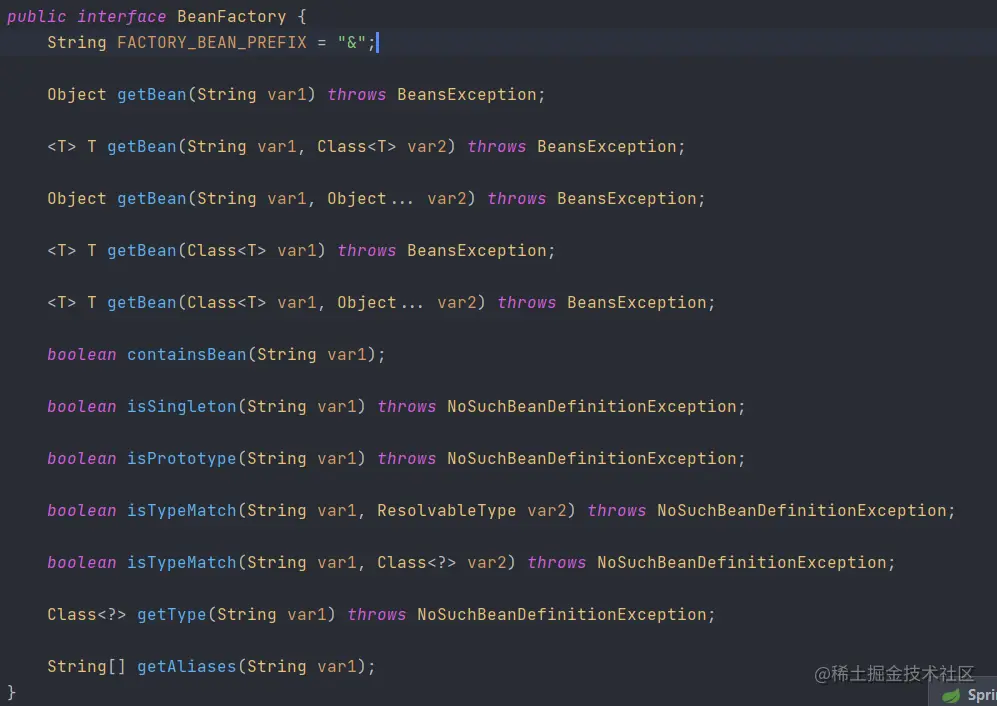
Task: Click getBean taking only Class<T> var1
Action: (x=142, y=251)
